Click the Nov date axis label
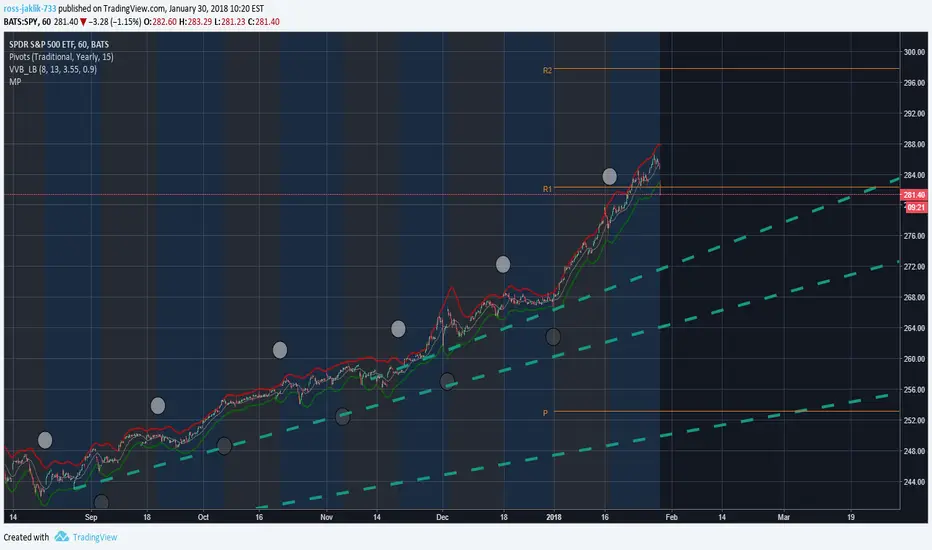The image size is (932, 550). [326, 517]
